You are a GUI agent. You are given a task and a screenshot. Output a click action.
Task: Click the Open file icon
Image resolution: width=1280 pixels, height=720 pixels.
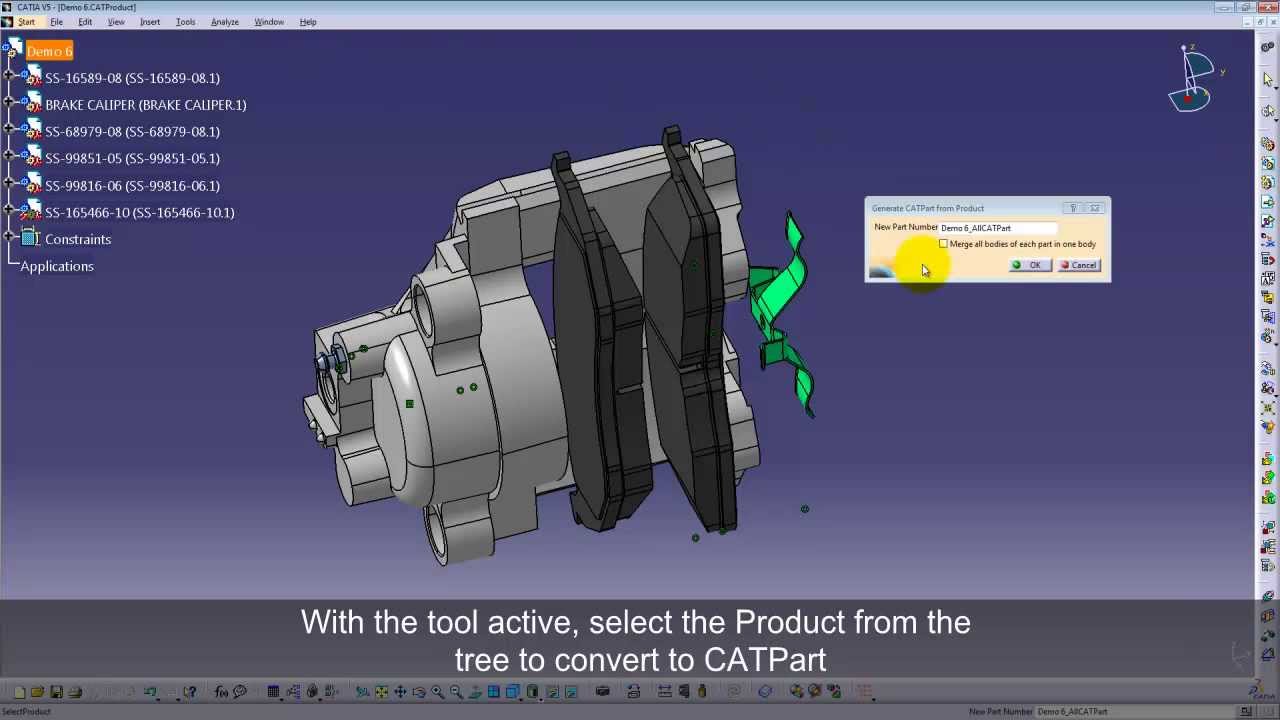[37, 691]
